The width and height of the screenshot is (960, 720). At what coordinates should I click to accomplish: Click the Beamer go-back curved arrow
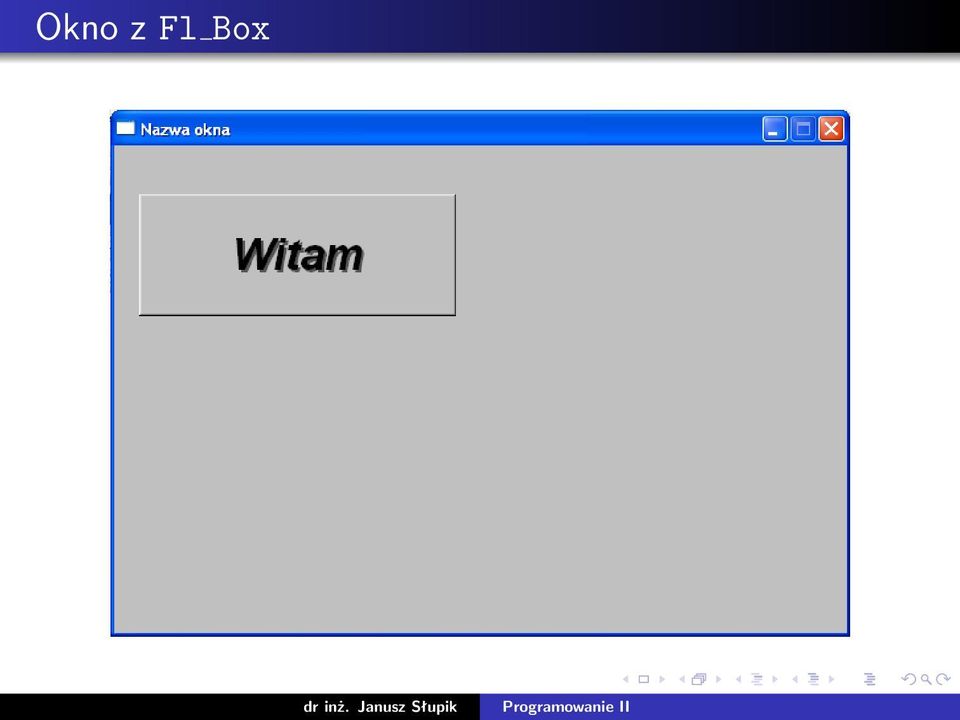(x=909, y=679)
